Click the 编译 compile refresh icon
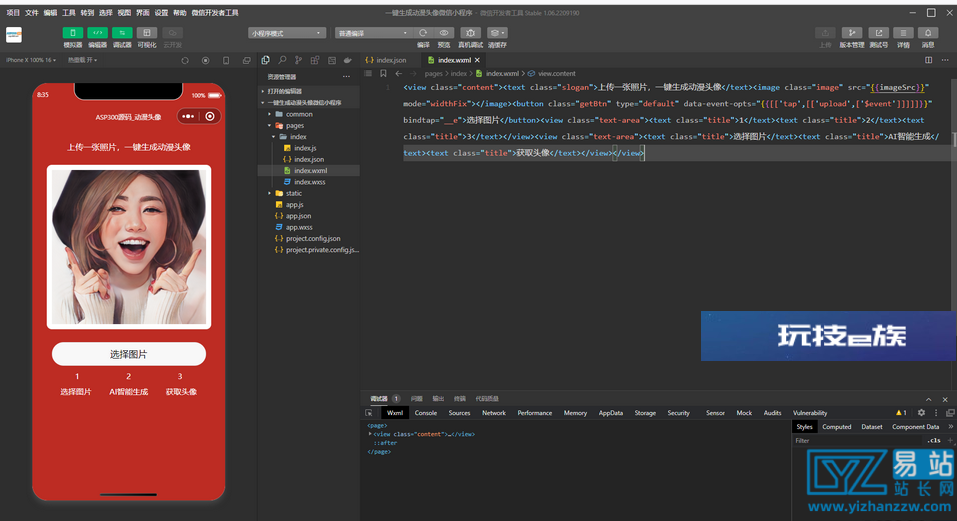Image resolution: width=957 pixels, height=521 pixels. 423,33
